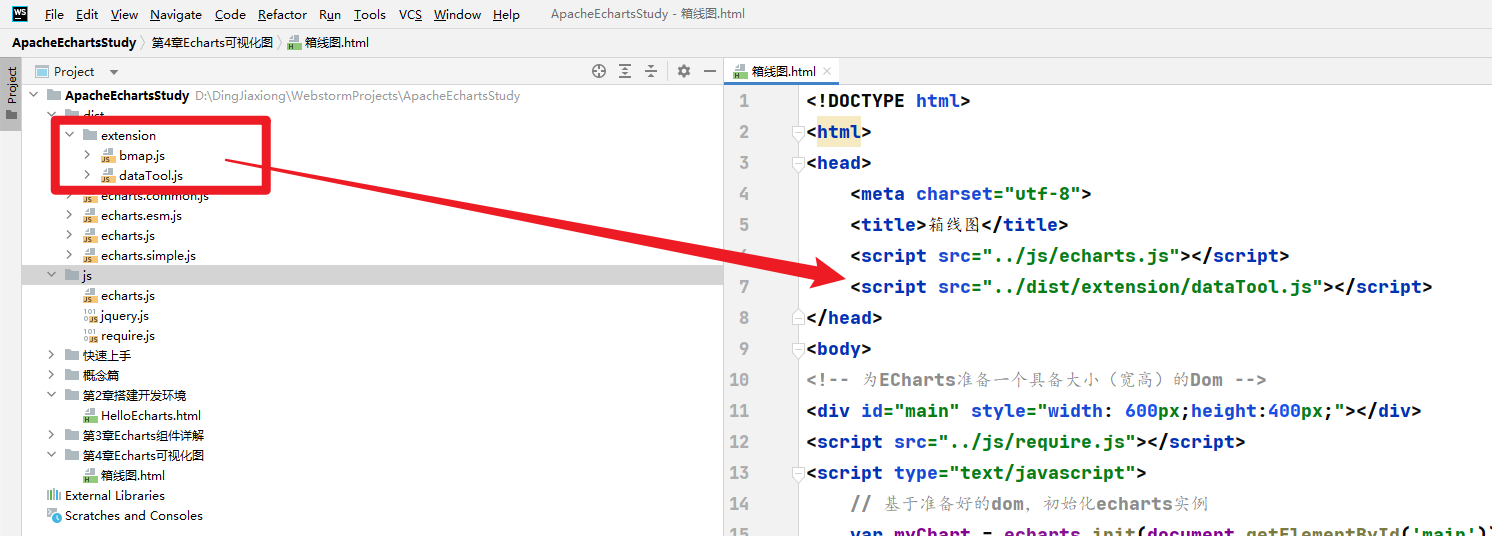Click the WebStorm logo icon
The width and height of the screenshot is (1492, 536).
click(x=20, y=14)
